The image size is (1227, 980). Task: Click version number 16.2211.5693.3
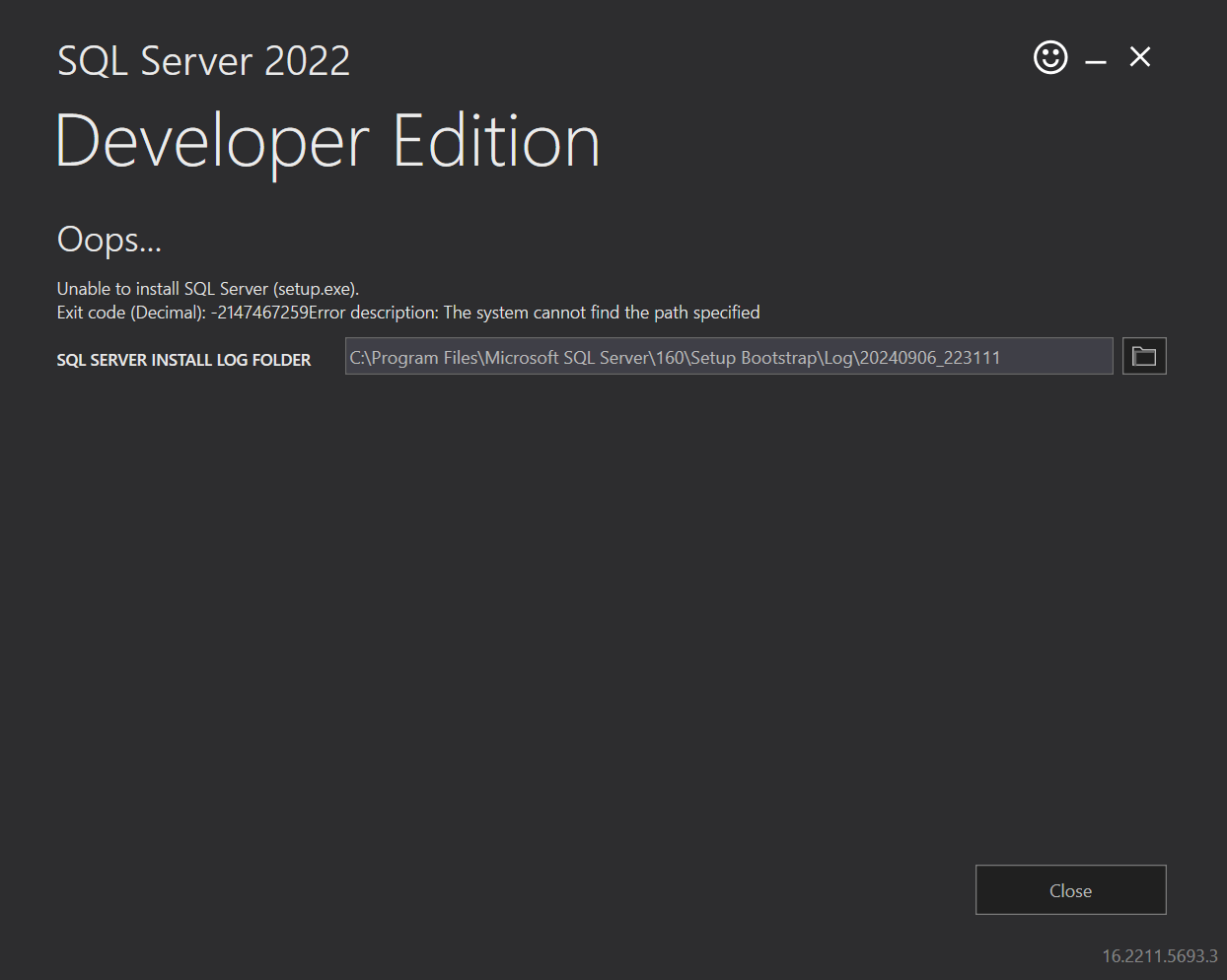(x=1159, y=955)
